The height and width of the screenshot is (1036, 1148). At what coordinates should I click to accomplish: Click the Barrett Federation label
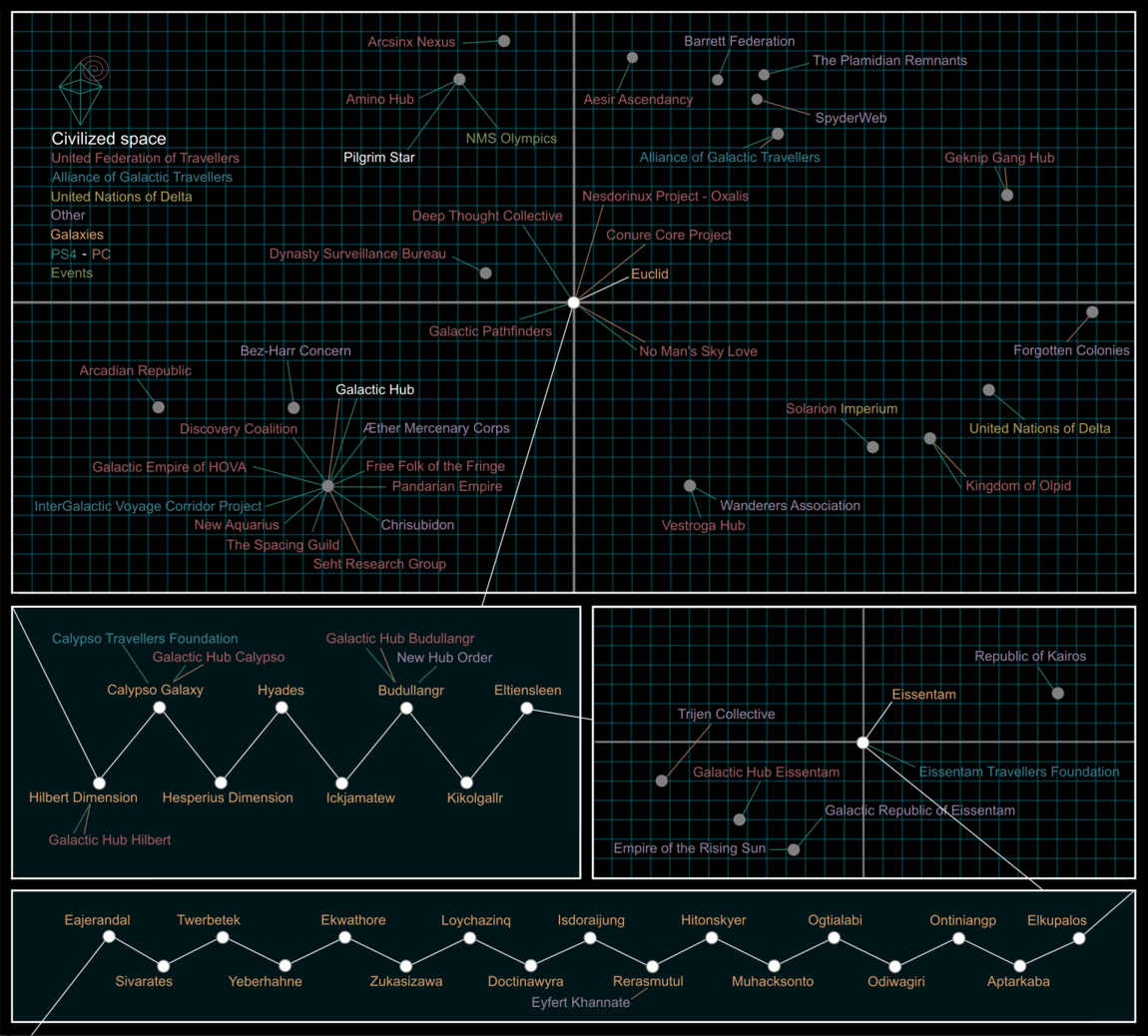[x=740, y=41]
